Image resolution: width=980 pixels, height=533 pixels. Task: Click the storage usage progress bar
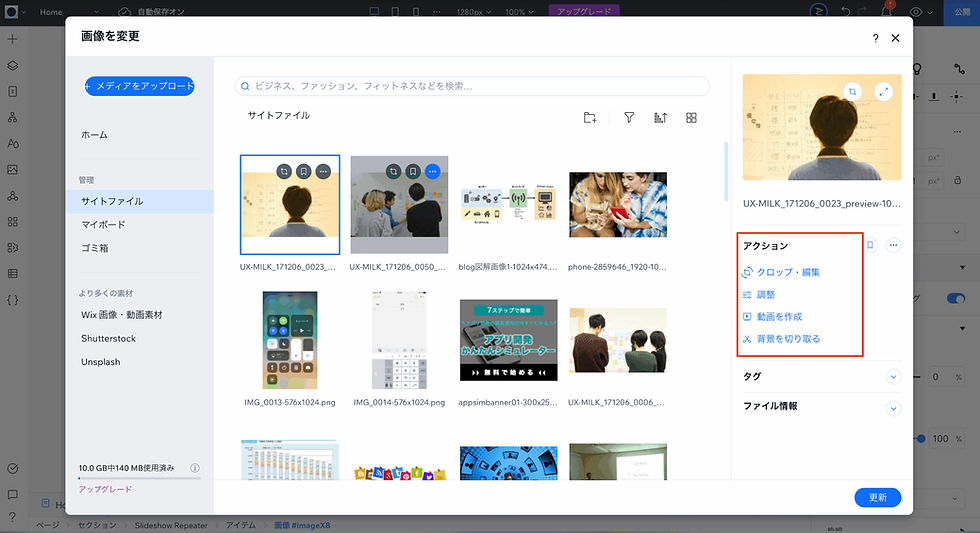point(139,479)
